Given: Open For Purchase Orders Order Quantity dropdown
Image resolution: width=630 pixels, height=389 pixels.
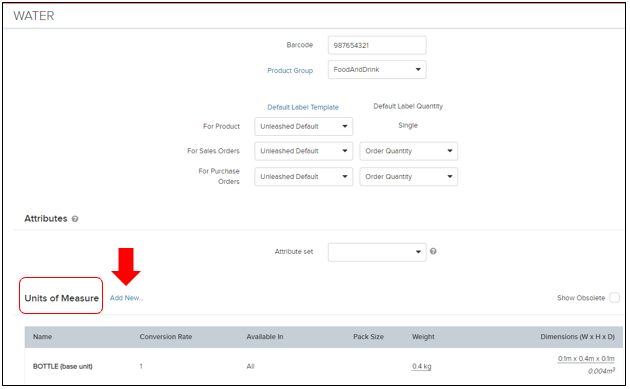Looking at the screenshot, I should pyautogui.click(x=409, y=176).
